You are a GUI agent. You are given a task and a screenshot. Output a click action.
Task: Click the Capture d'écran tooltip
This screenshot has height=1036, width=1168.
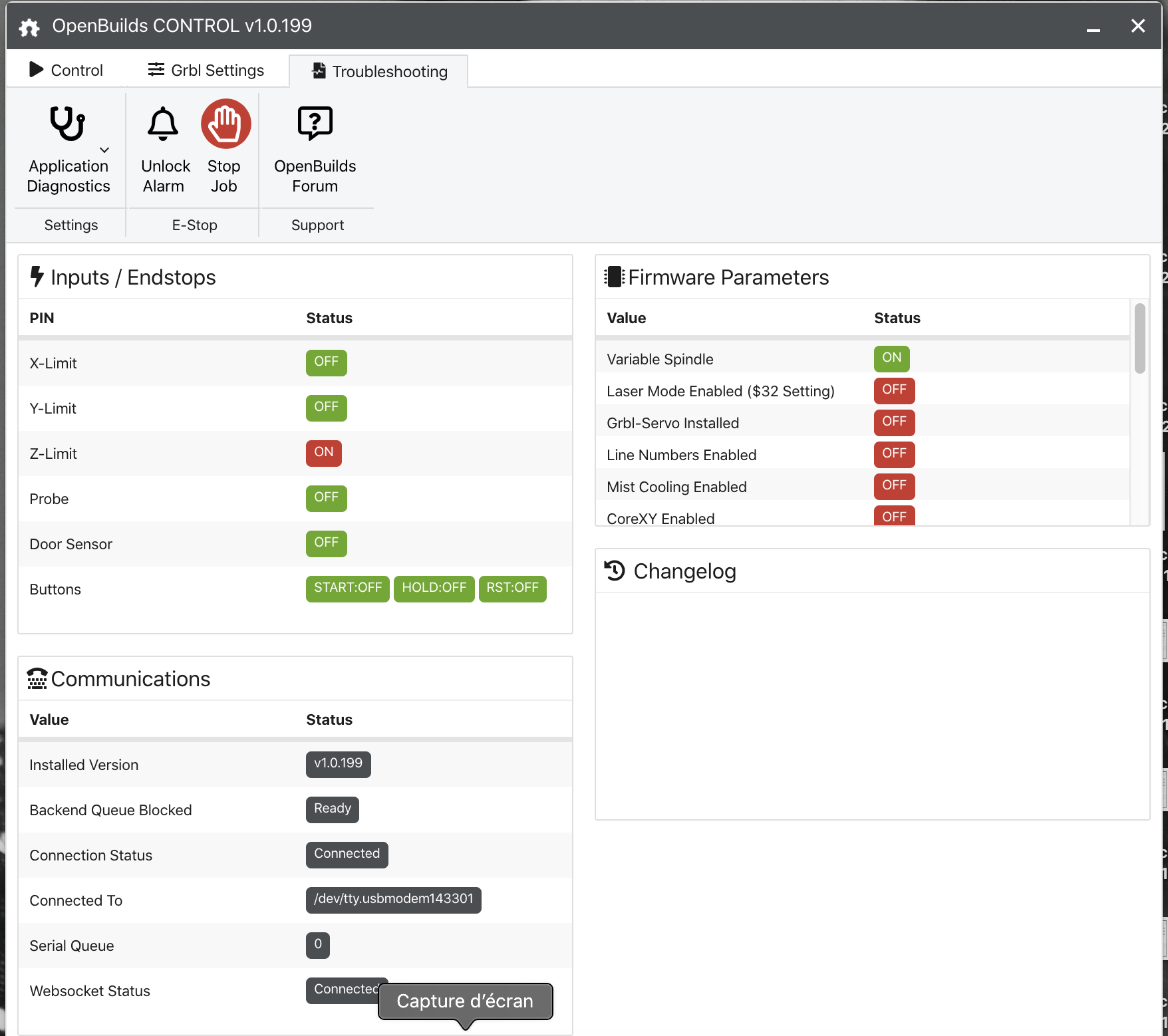tap(466, 1001)
